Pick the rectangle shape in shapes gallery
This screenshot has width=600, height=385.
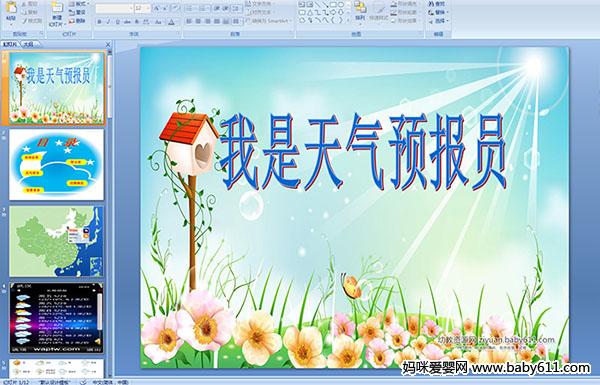pos(332,5)
